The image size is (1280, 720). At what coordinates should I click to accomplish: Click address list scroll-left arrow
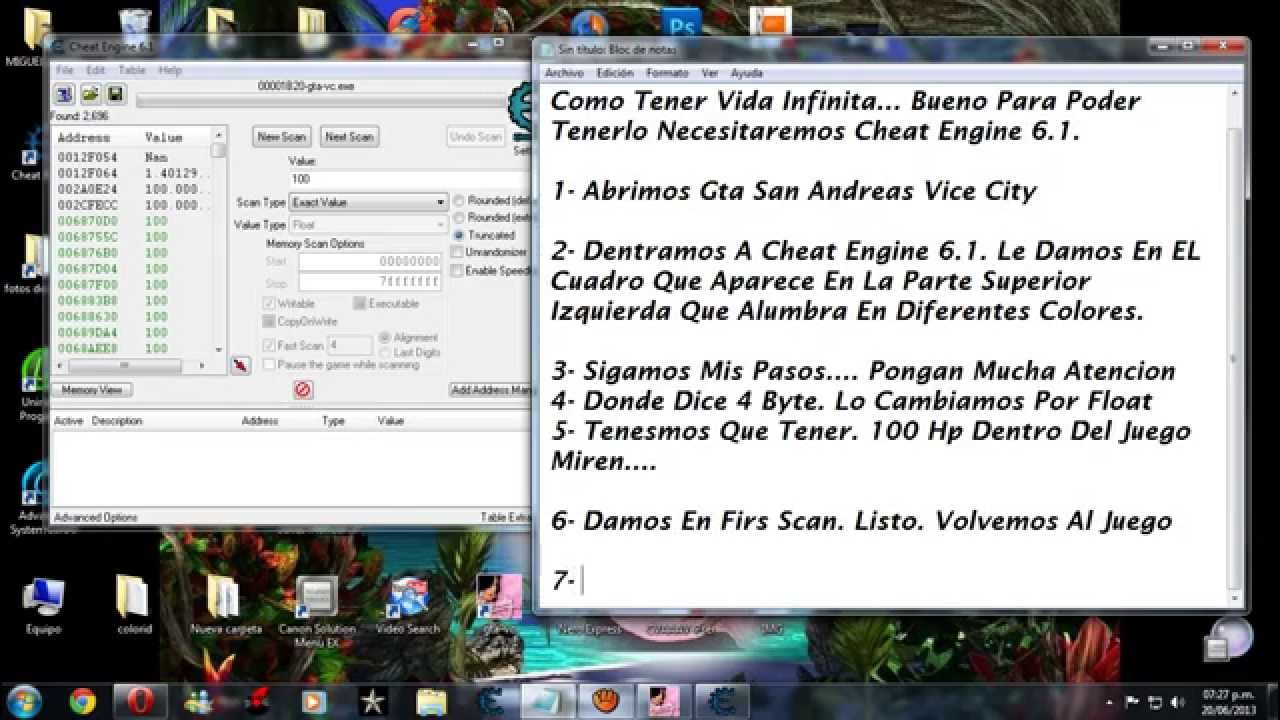click(x=59, y=365)
